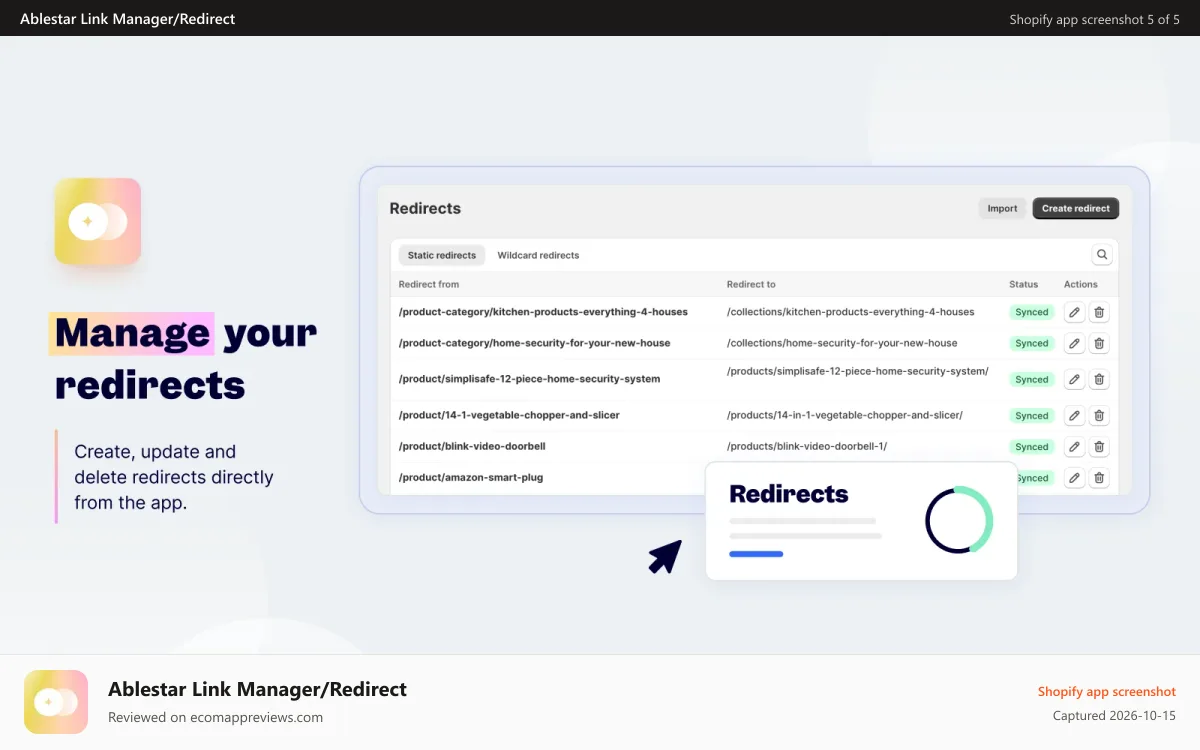
Task: Select /collections/home-security-for-your-new-house target path
Action: click(x=842, y=343)
